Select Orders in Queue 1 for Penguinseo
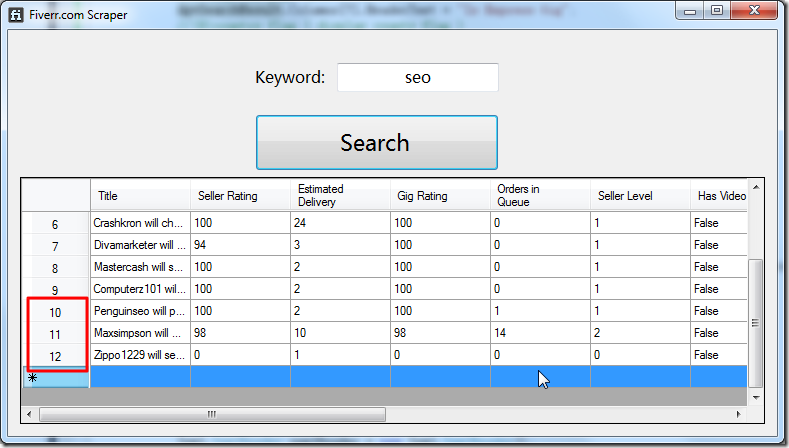Image resolution: width=789 pixels, height=448 pixels. coord(540,312)
